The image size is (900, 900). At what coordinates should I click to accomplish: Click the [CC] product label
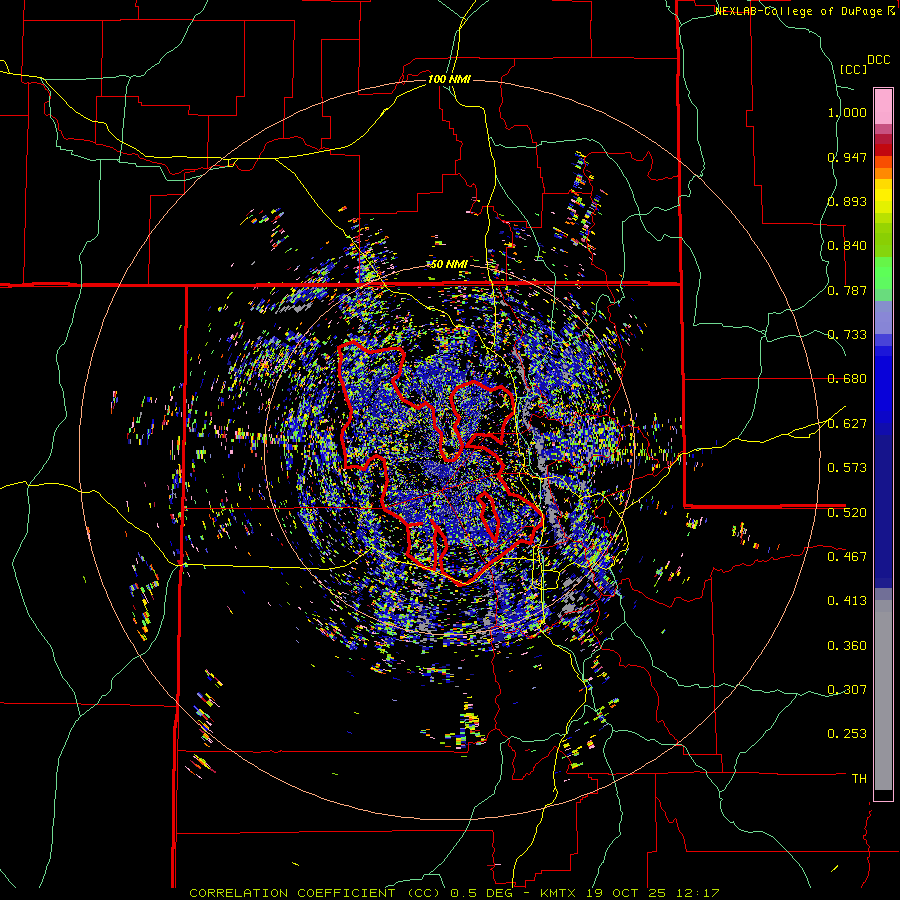(x=853, y=69)
